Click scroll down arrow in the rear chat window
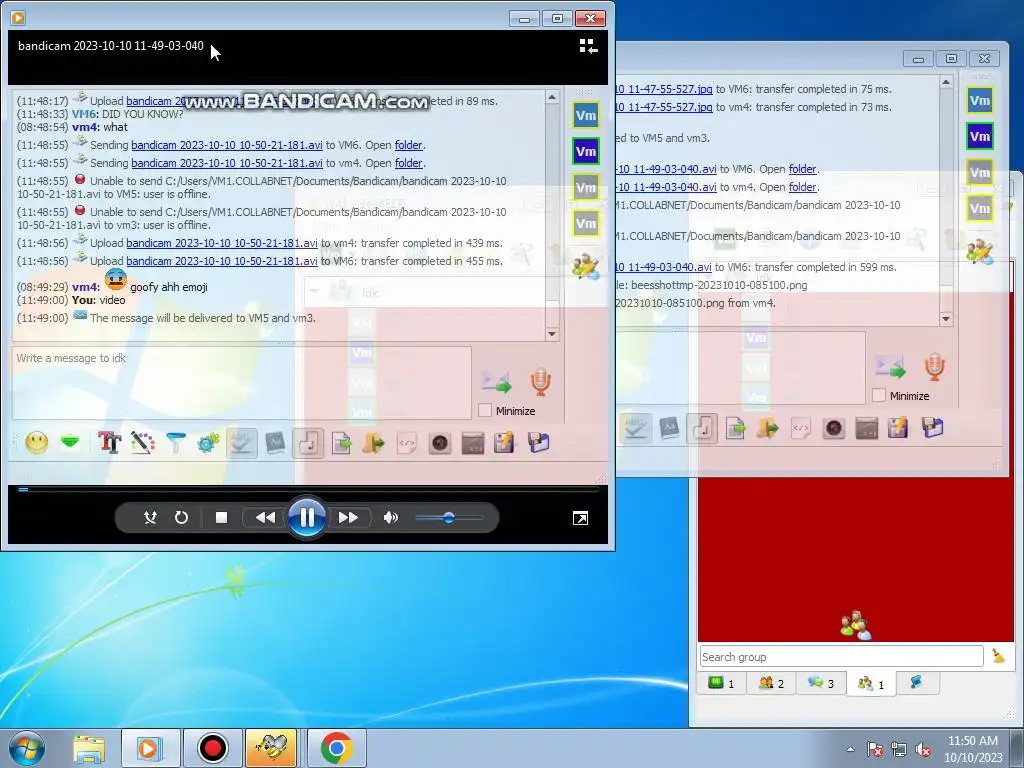Viewport: 1024px width, 768px height. pyautogui.click(x=946, y=319)
